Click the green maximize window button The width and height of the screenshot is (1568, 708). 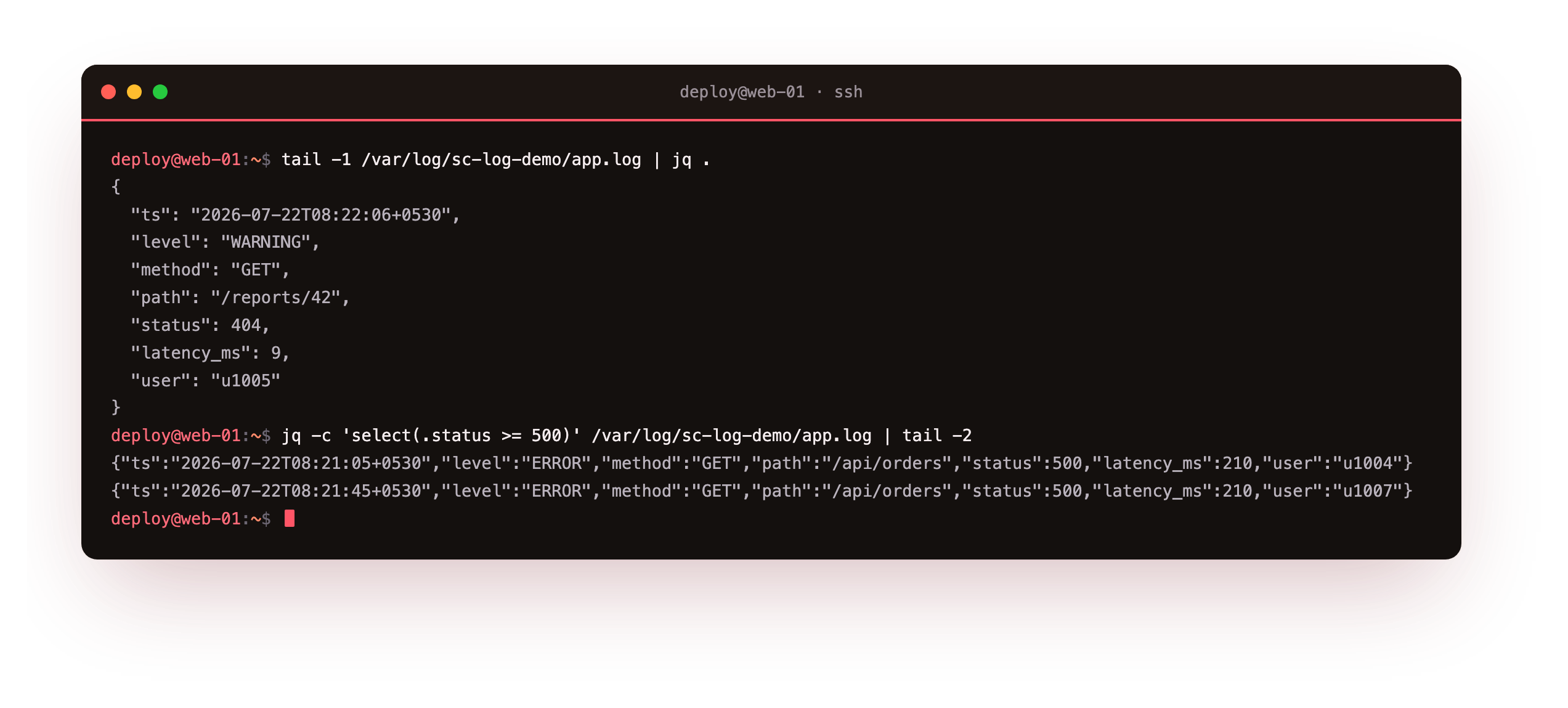(160, 92)
